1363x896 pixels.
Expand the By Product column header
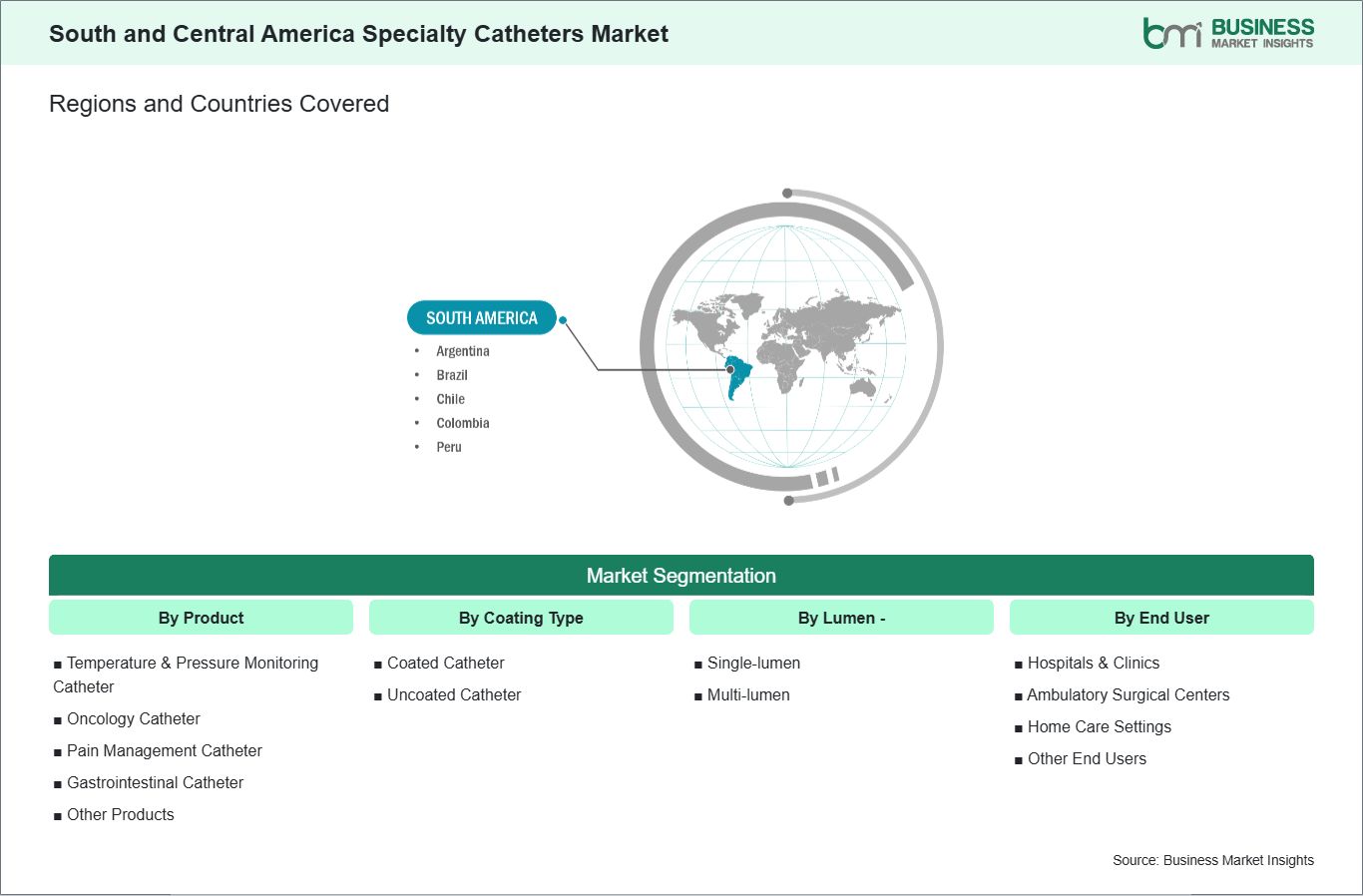pos(201,617)
